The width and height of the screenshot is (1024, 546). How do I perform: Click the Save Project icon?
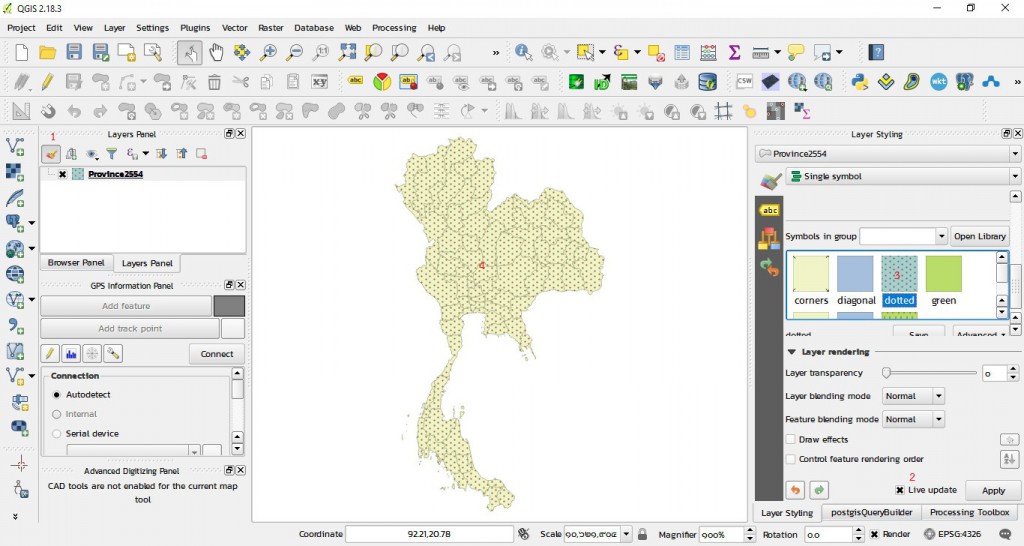[x=74, y=52]
